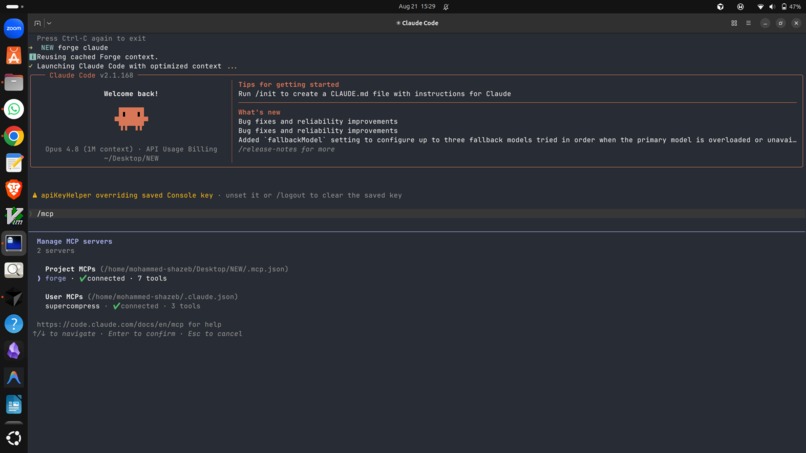
Task: Open the Wi-Fi network indicator
Action: click(760, 7)
